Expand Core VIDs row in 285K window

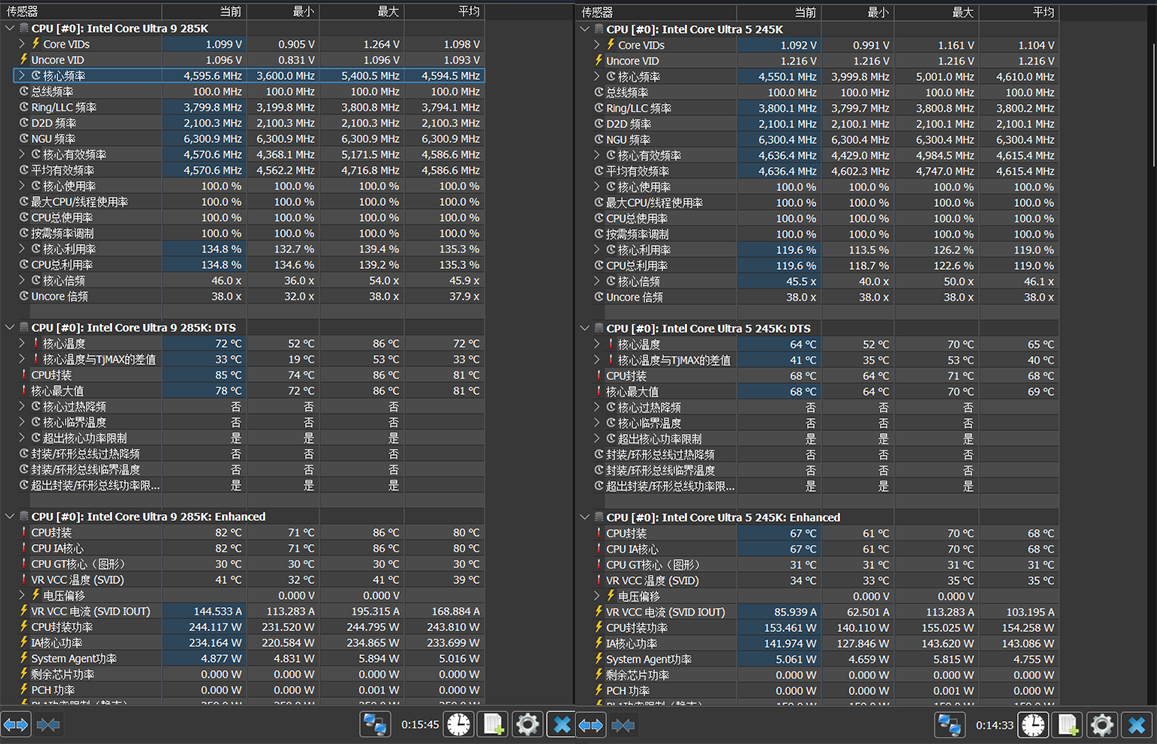tap(22, 44)
